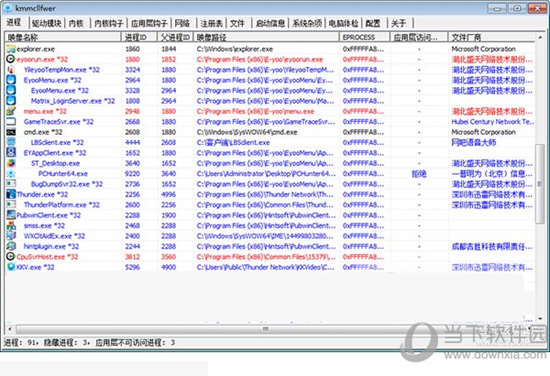Viewport: 550px width, 376px height.
Task: Click the cmd.exe console icon
Action: (11, 132)
